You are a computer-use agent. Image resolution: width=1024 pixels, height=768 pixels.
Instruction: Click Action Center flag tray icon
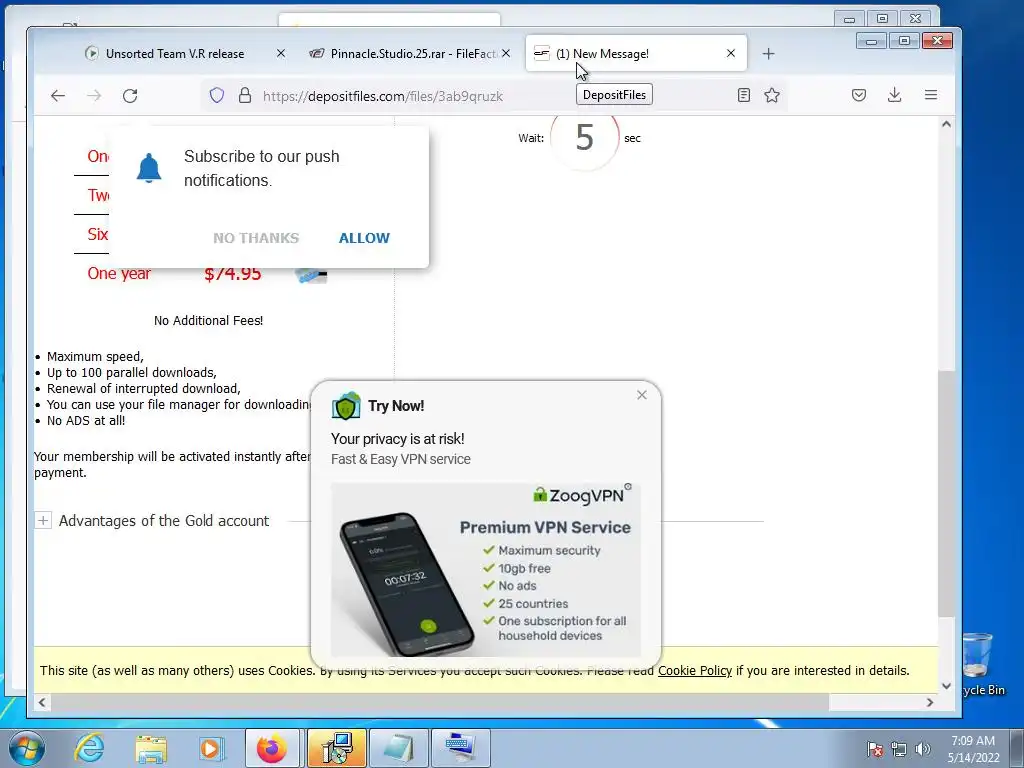[x=874, y=749]
